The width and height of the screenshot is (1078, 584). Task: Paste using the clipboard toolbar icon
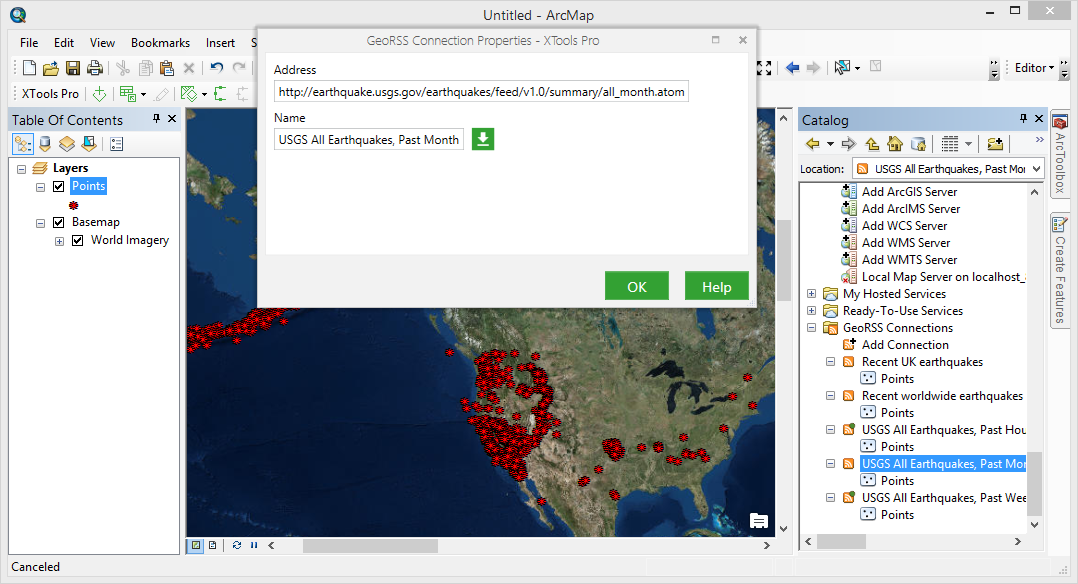[x=166, y=67]
